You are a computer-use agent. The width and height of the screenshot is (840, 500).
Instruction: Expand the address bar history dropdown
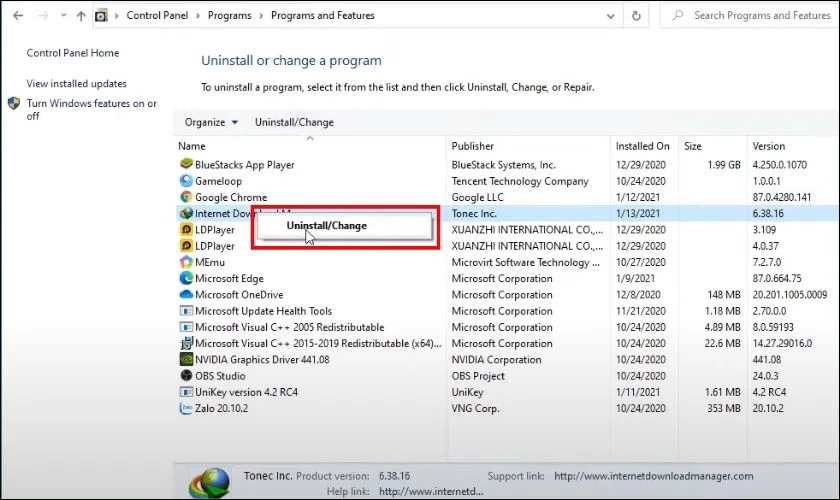[x=610, y=16]
